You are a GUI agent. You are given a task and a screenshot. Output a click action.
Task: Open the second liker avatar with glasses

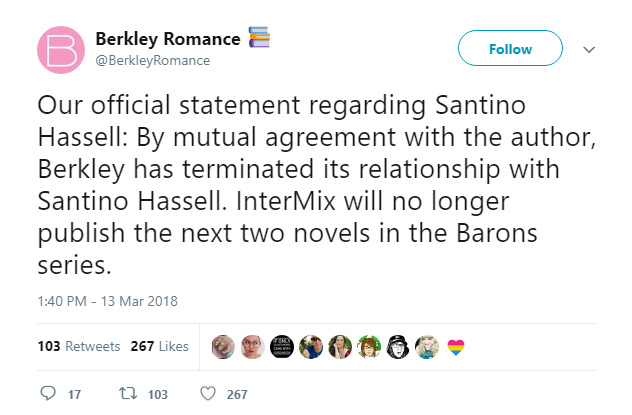253,347
